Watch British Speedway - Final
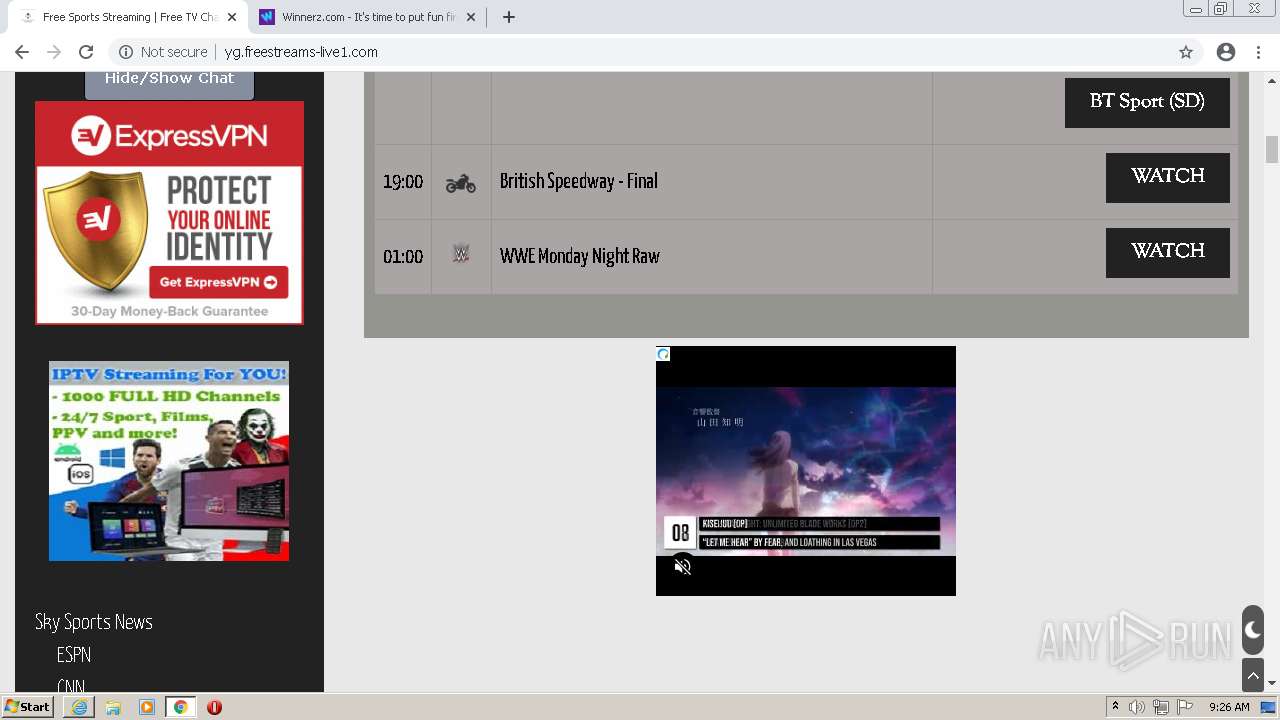Screen dimensions: 1280x720 (1167, 177)
